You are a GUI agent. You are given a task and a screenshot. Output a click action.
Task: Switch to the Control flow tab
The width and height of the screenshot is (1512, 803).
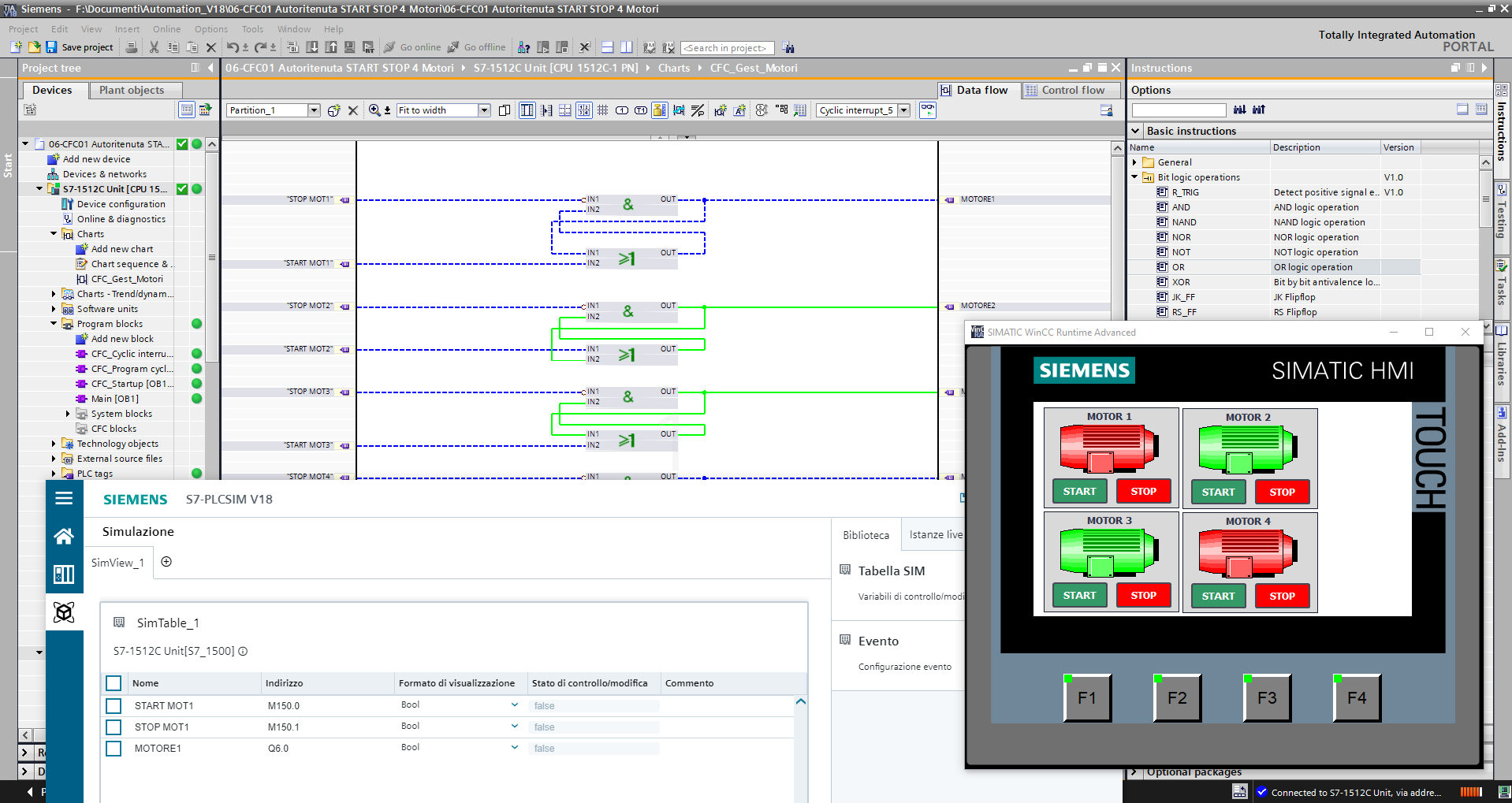[1071, 90]
